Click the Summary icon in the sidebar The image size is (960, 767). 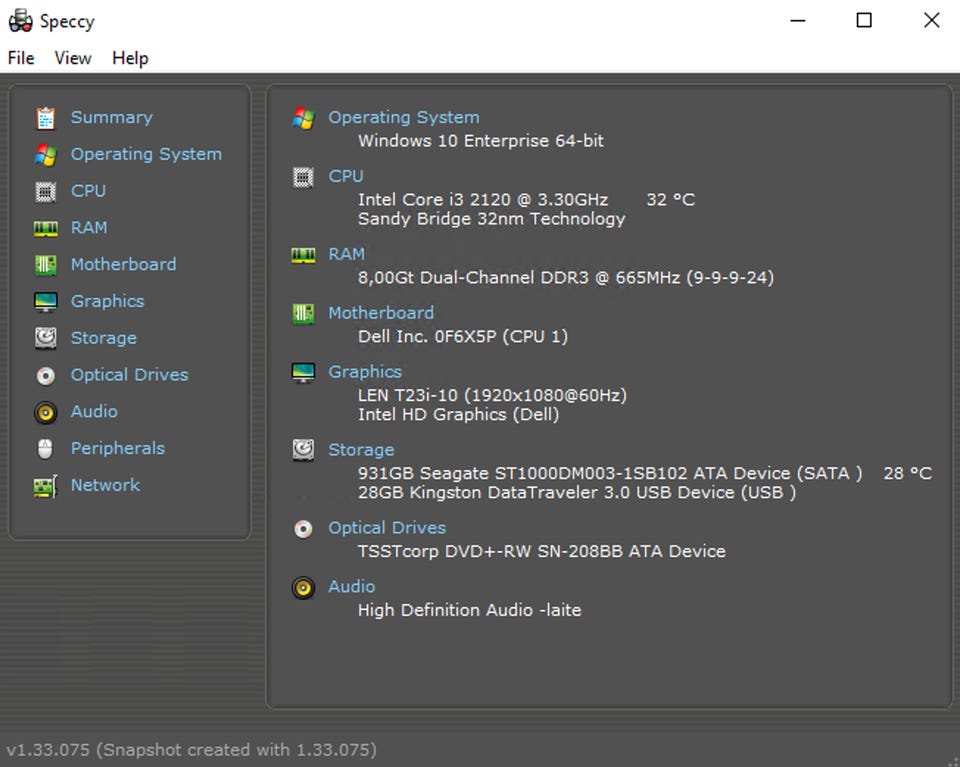[45, 118]
